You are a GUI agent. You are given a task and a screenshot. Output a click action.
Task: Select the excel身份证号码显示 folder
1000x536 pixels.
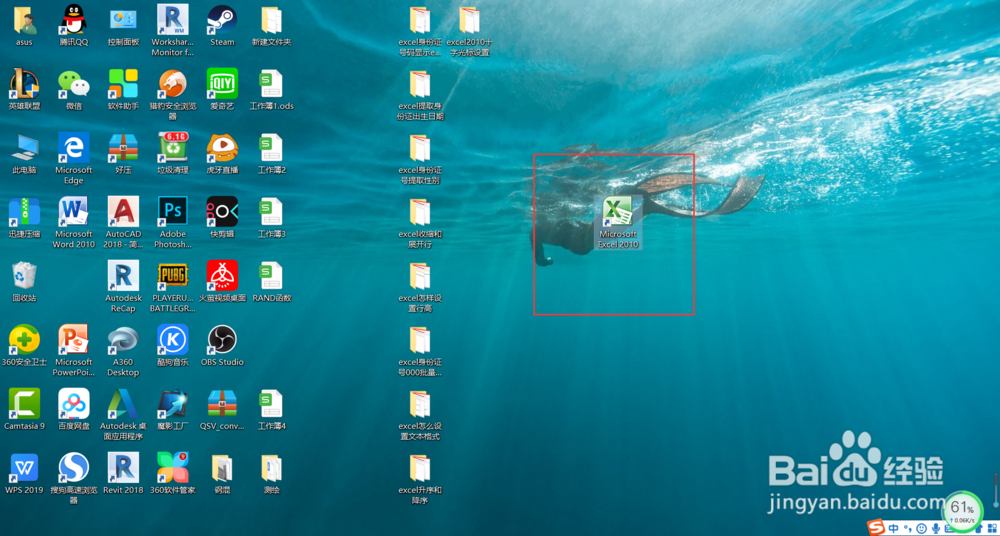pos(420,31)
